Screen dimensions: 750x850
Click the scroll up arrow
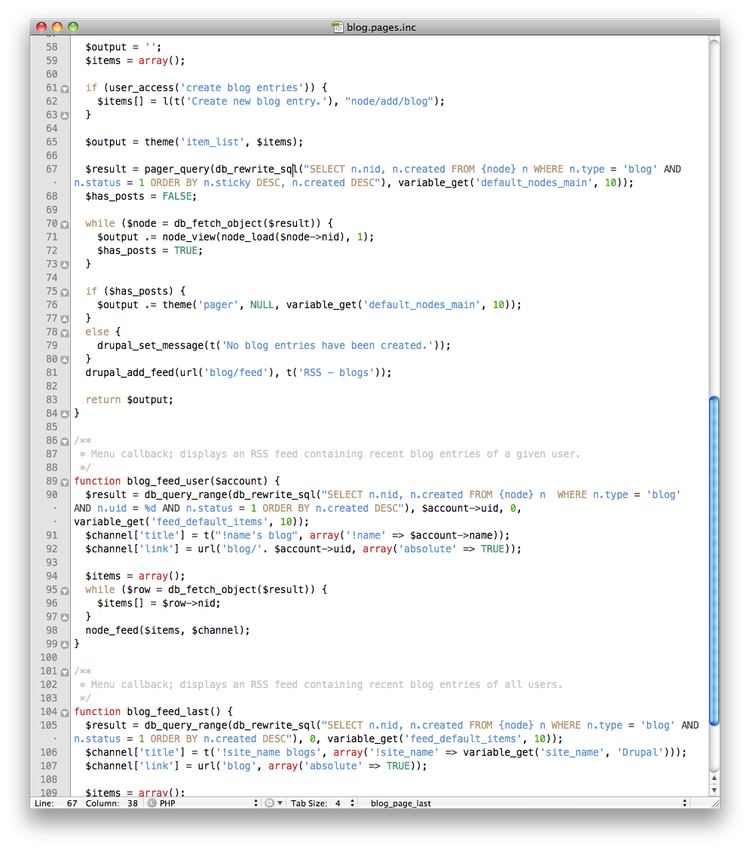pyautogui.click(x=714, y=778)
